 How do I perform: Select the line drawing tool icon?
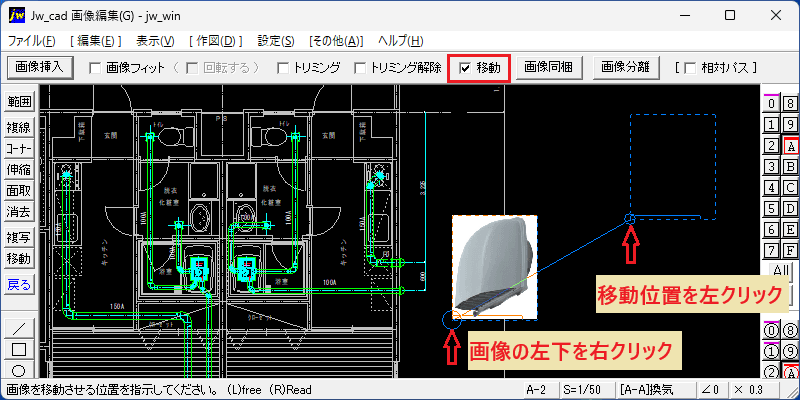point(19,327)
